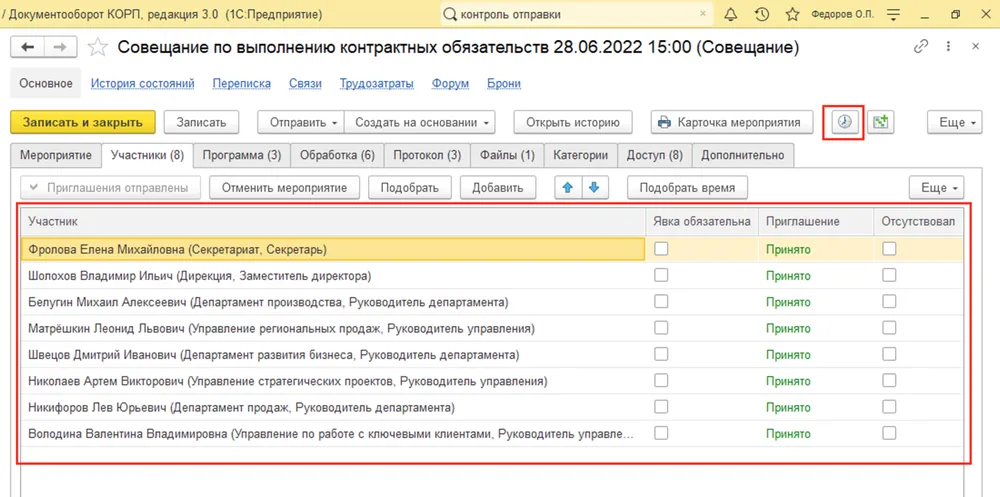Viewport: 1000px width, 497px height.
Task: Click "Открыть историю" button
Action: 573,122
